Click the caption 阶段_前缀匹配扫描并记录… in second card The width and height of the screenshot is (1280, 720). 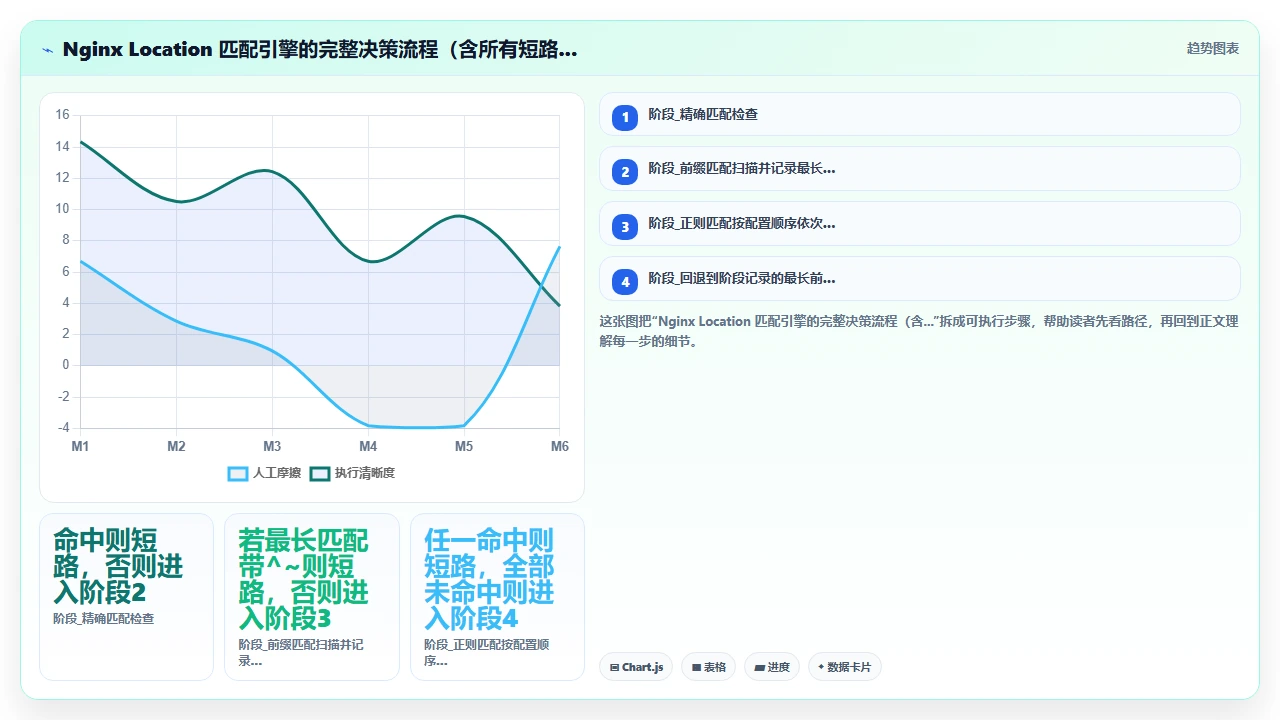tap(301, 653)
